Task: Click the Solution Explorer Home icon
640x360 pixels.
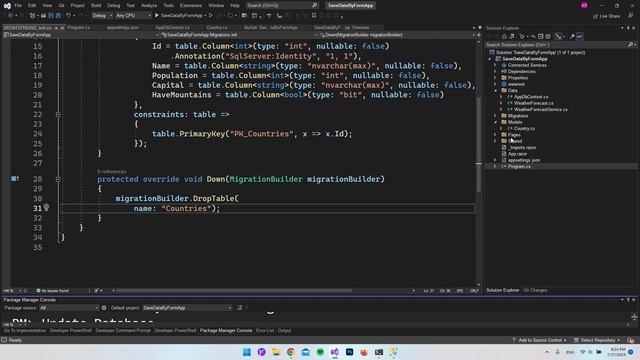Action: pyautogui.click(x=504, y=36)
